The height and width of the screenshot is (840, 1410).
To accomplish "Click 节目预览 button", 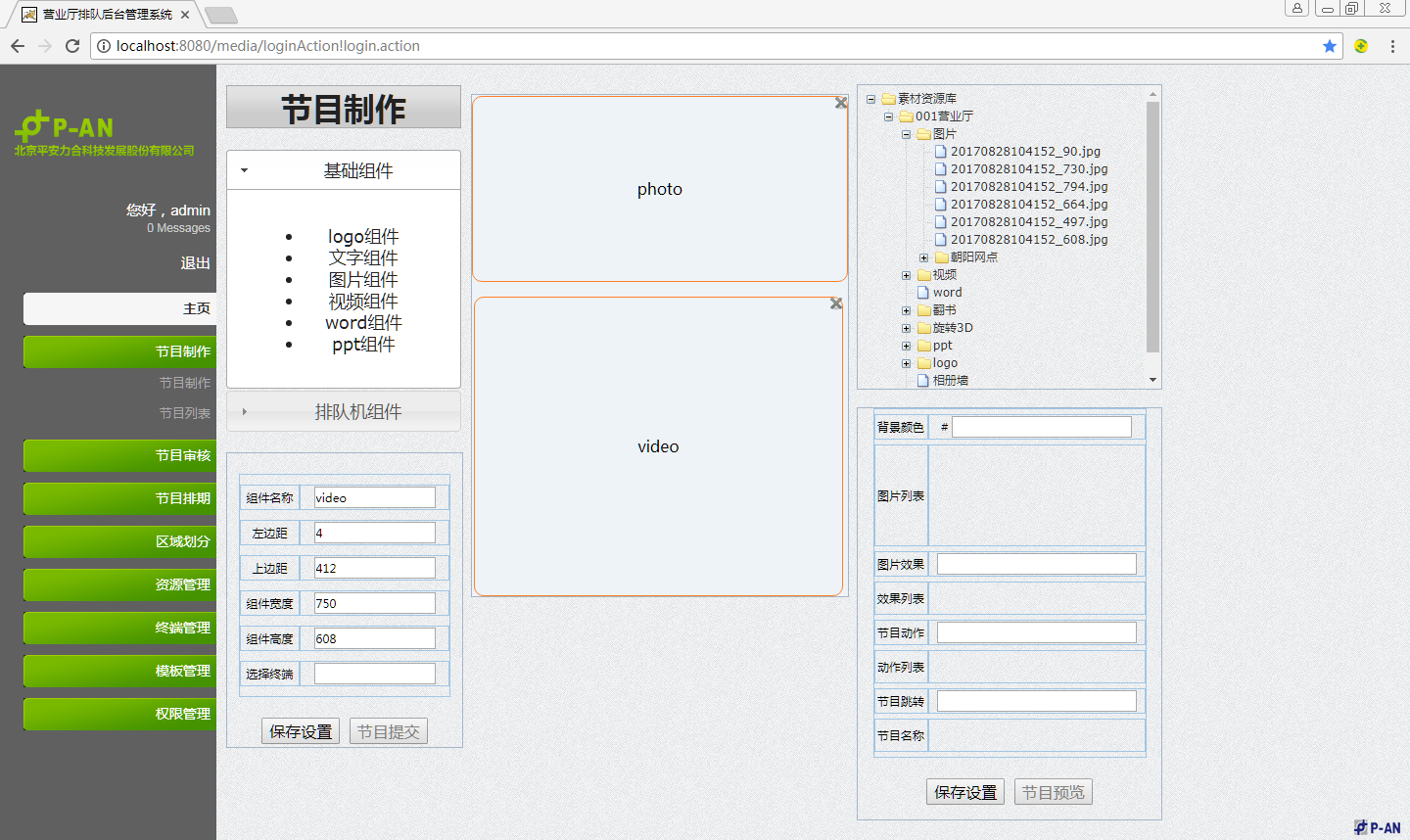I will pos(1054,792).
